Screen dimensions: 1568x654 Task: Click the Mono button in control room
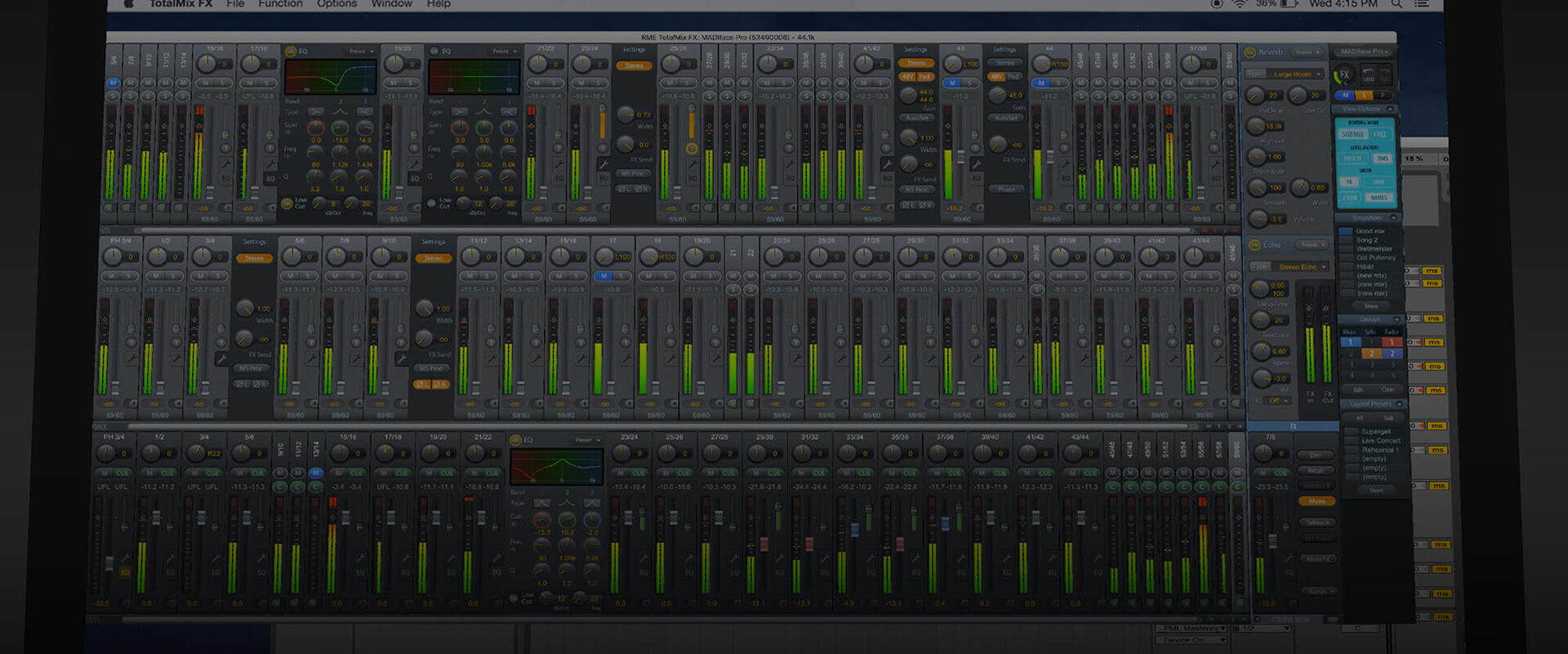(1316, 501)
